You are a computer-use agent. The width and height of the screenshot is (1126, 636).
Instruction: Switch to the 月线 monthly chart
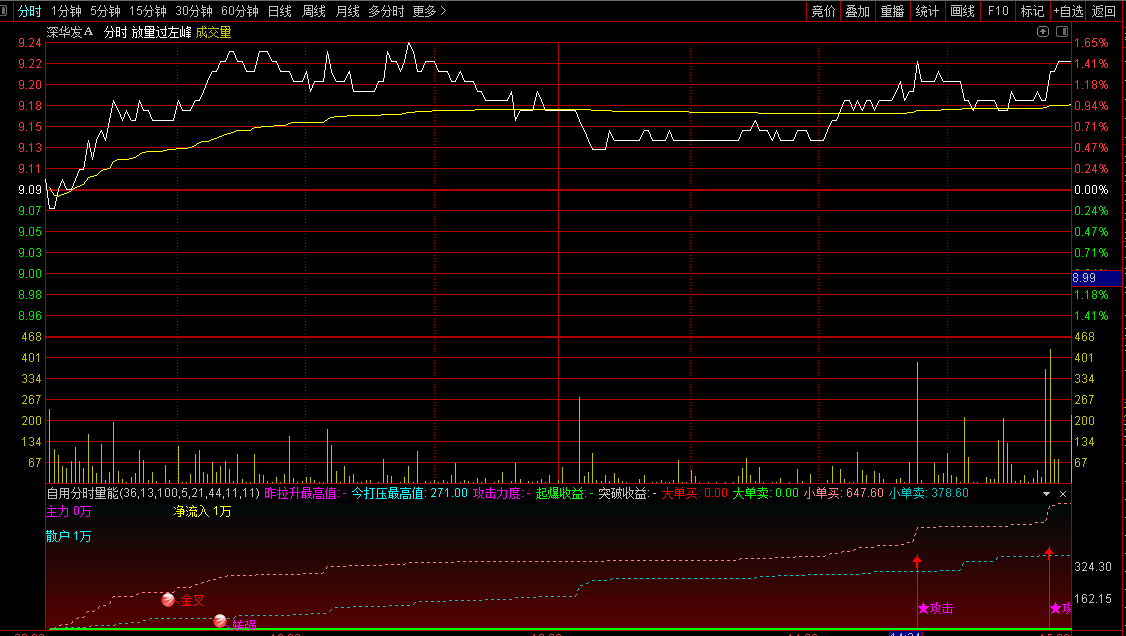348,11
